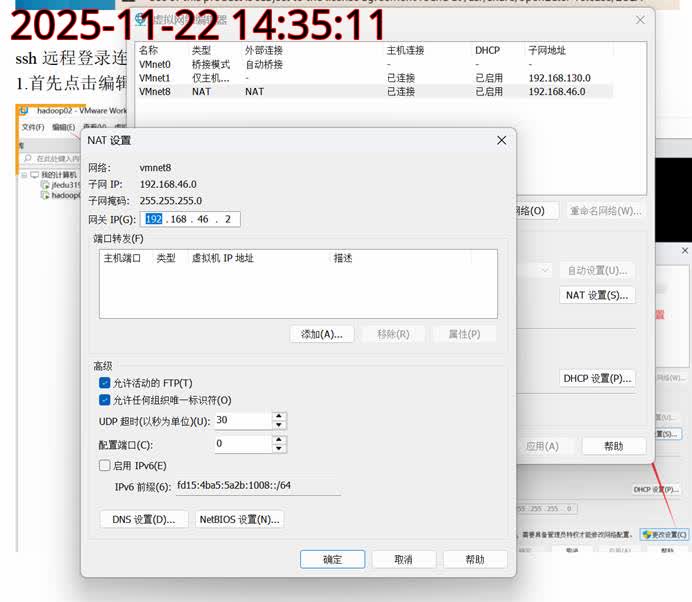Click the 我的计算机 computer icon

click(33, 175)
